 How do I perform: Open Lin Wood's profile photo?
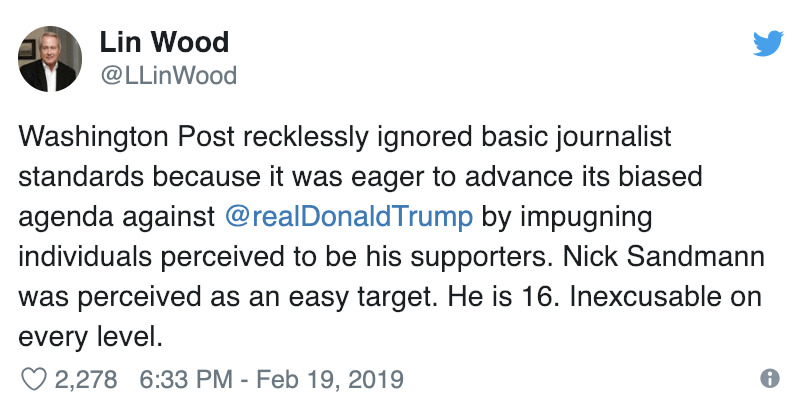[50, 59]
